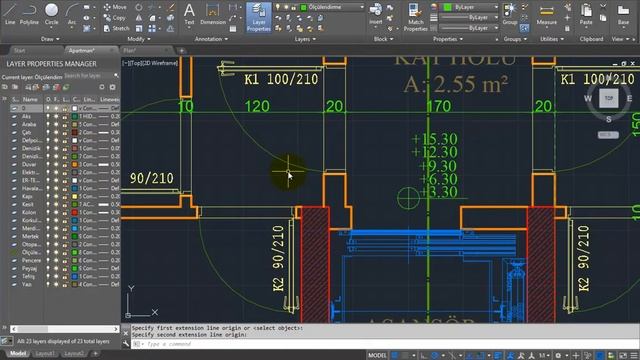Select the Layout2 tab
640x360 pixels.
point(74,353)
